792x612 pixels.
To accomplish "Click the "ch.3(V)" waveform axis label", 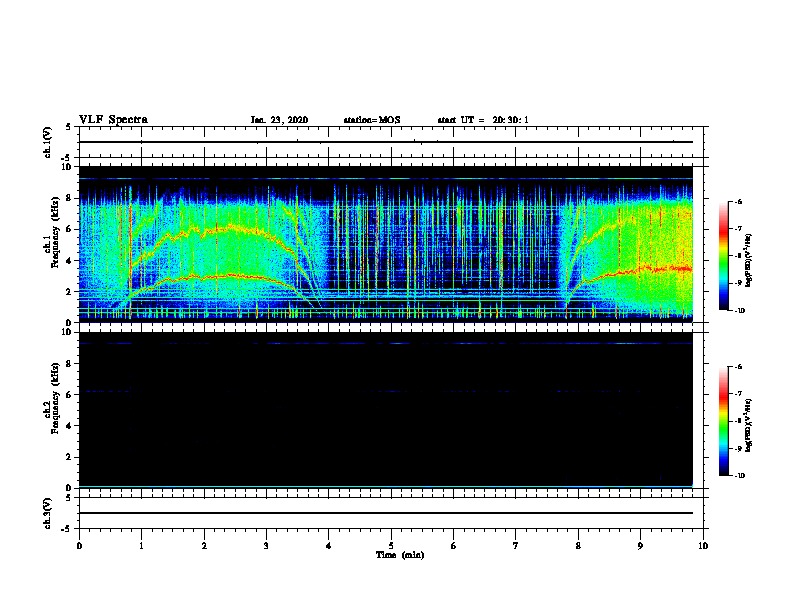I will click(47, 513).
